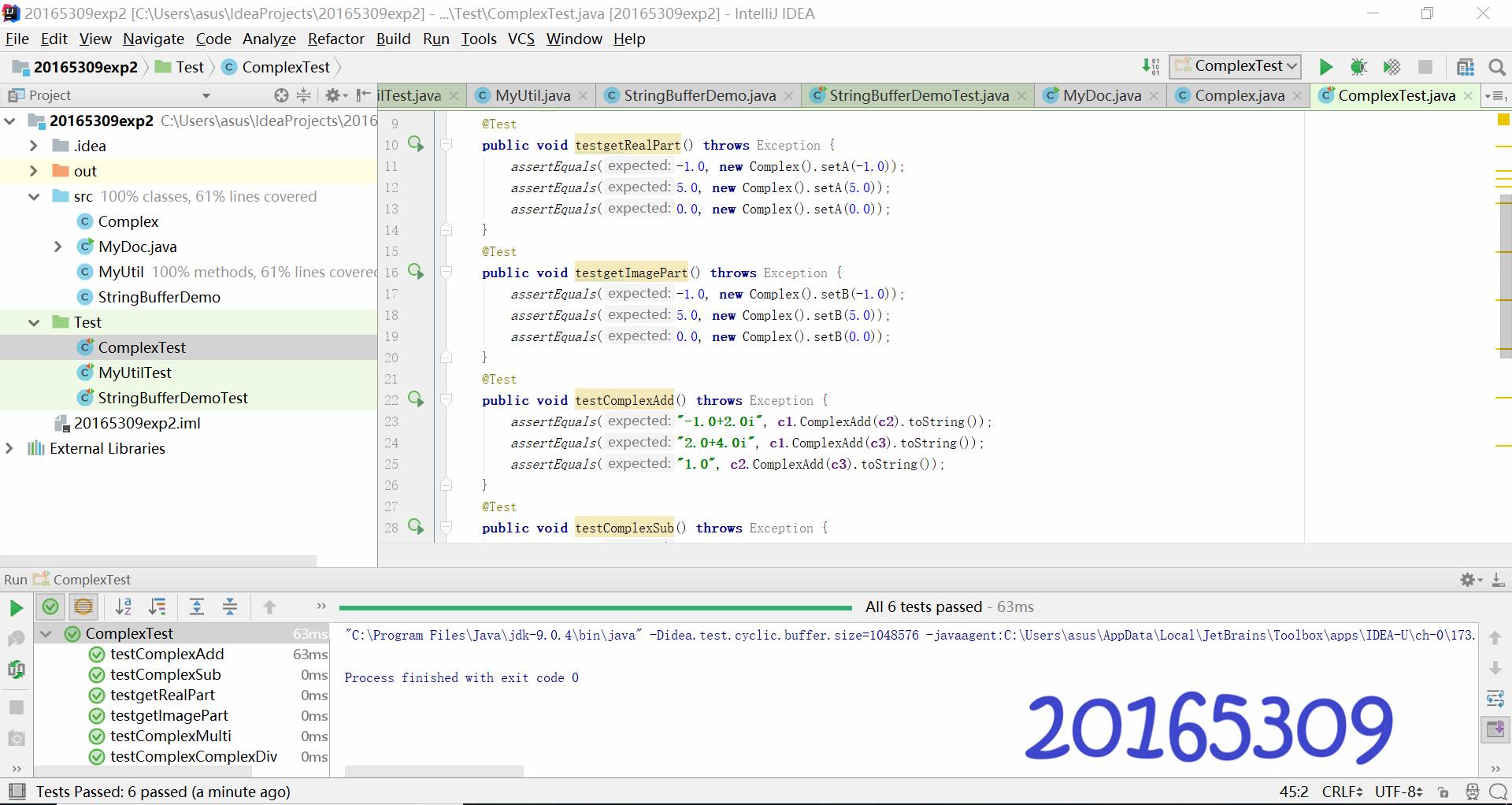Switch to StringBufferDemoTest.java tab
The width and height of the screenshot is (1512, 805).
click(918, 95)
